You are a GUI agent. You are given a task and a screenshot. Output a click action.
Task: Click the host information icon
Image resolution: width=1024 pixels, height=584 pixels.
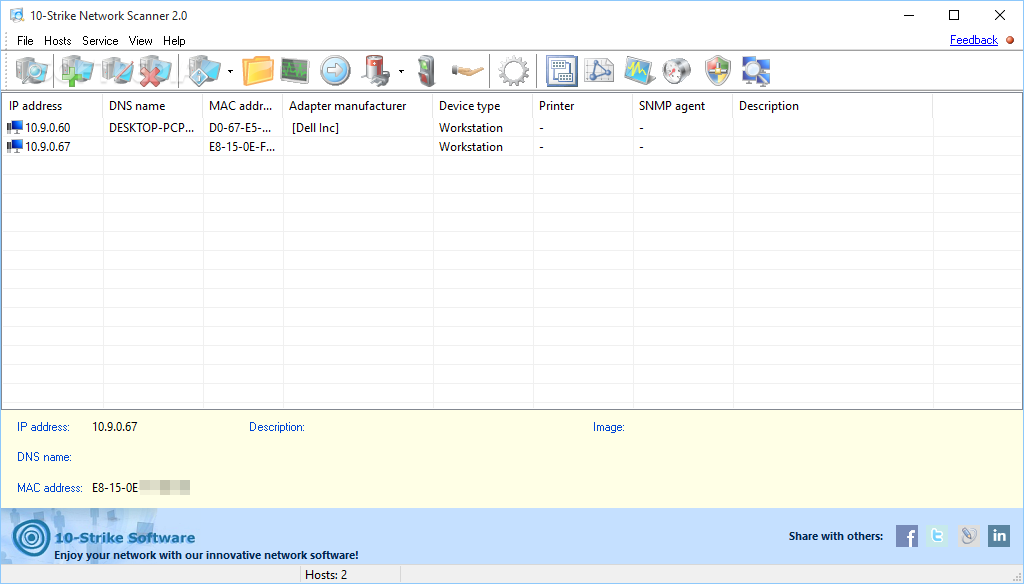pyautogui.click(x=204, y=71)
